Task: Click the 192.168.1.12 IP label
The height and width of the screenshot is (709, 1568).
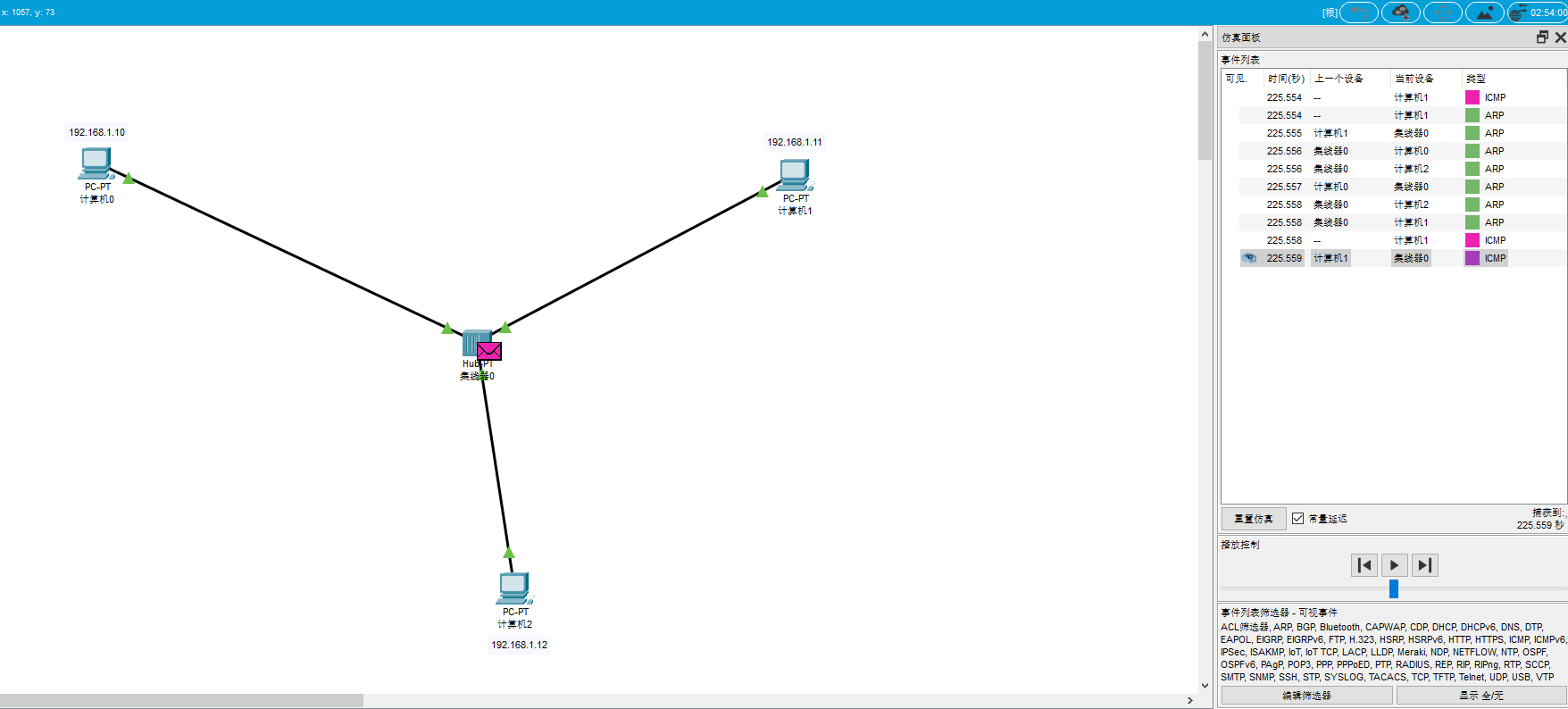Action: pyautogui.click(x=519, y=645)
